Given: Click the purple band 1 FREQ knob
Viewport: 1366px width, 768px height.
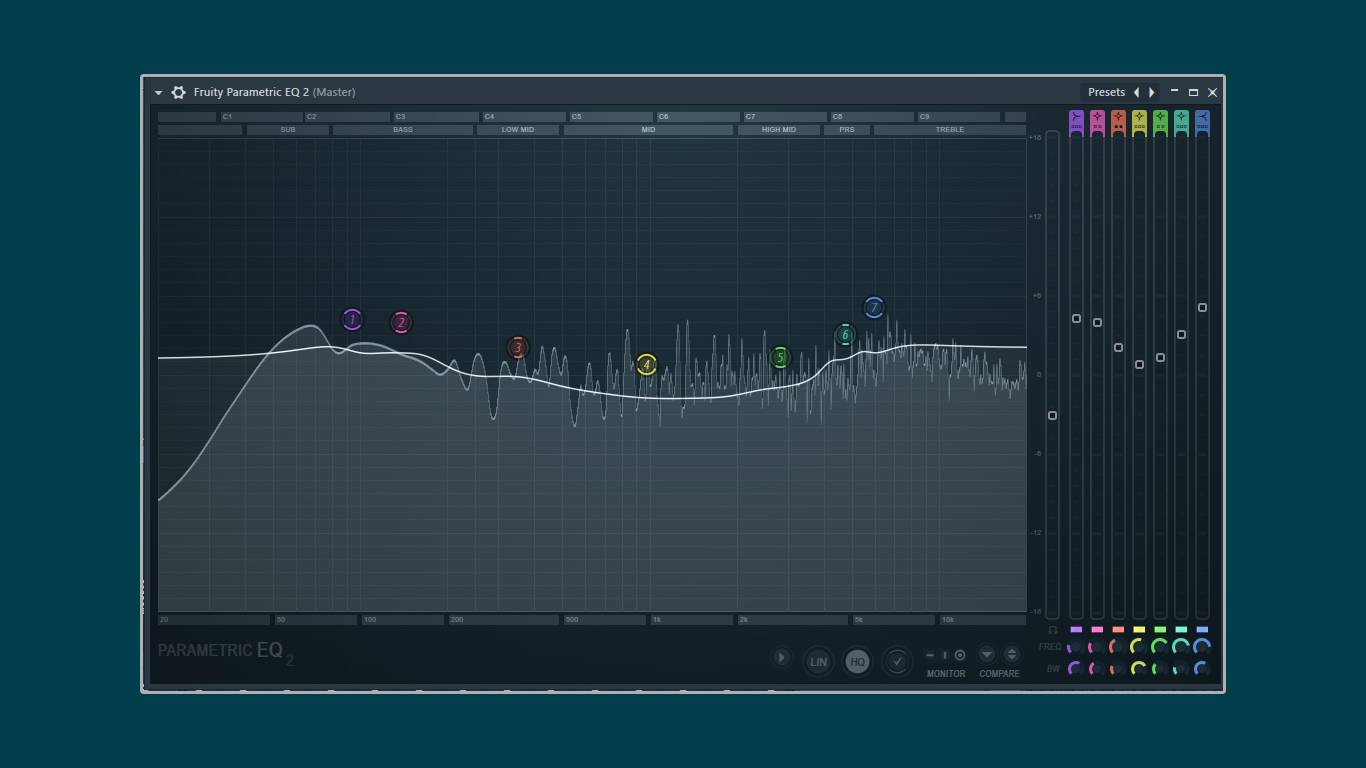Looking at the screenshot, I should point(1076,648).
